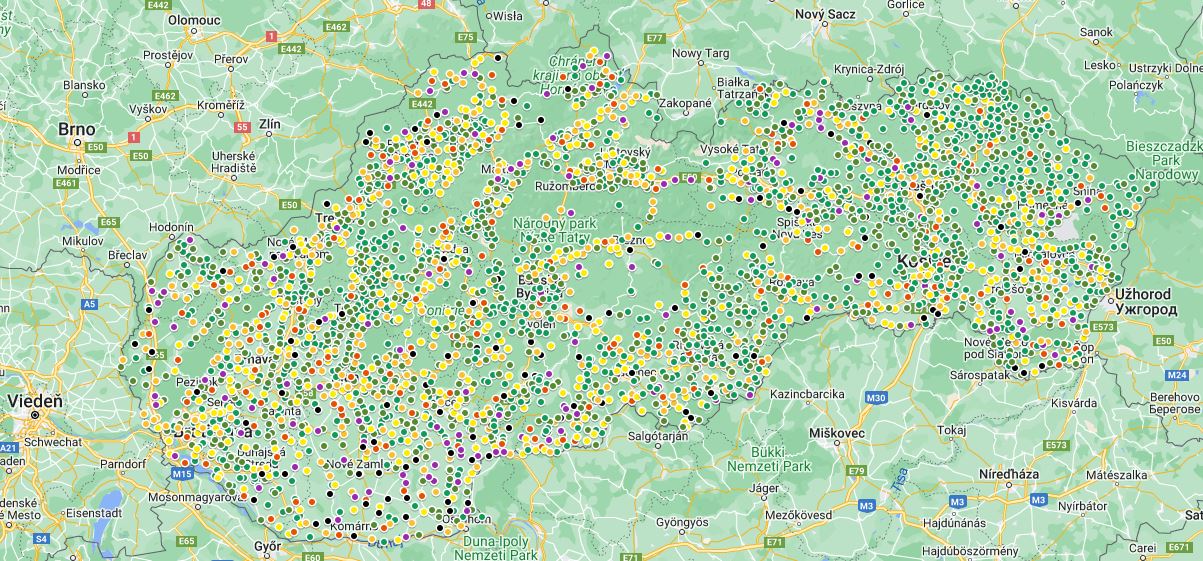
Task: Click the Eisenstadt label
Action: [x=93, y=512]
